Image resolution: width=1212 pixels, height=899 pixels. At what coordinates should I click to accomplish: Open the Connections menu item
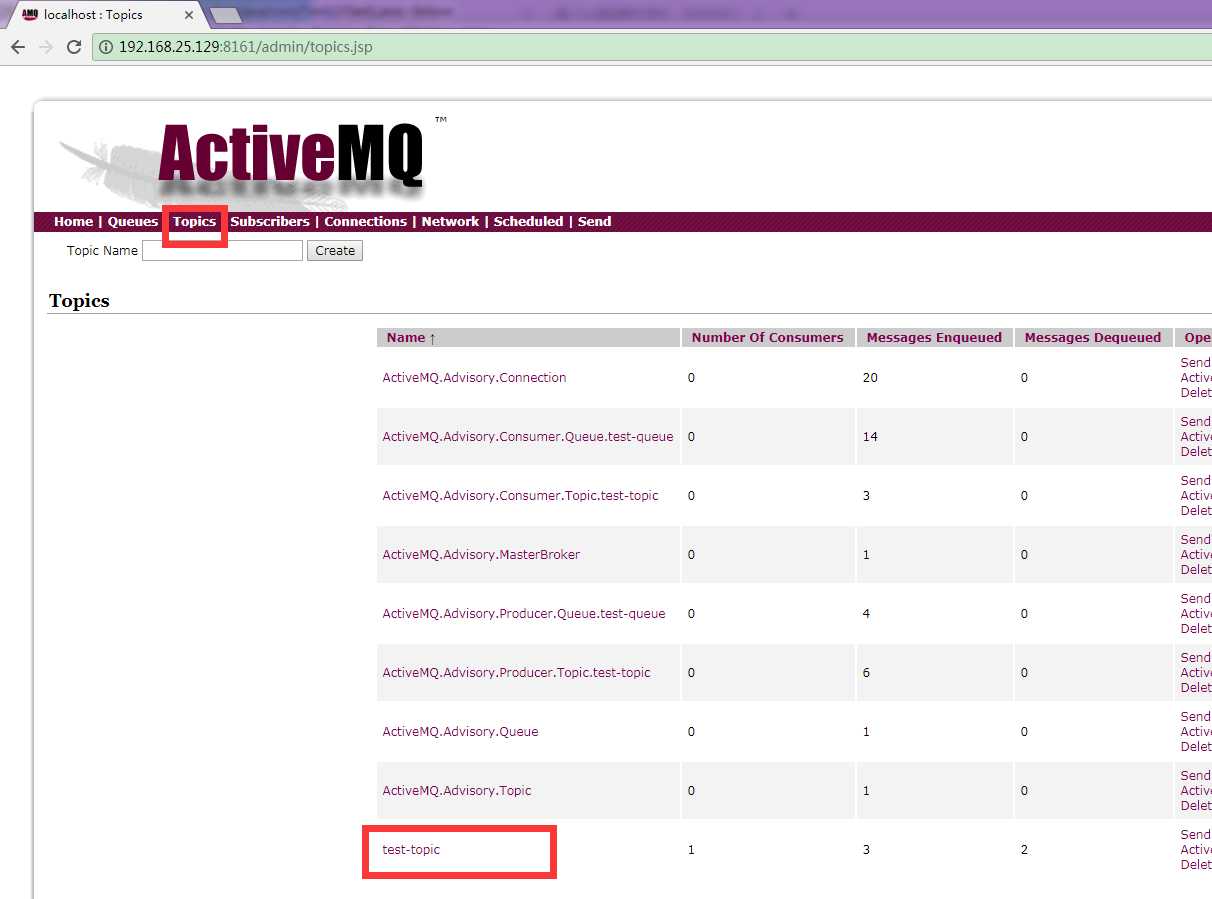tap(365, 222)
